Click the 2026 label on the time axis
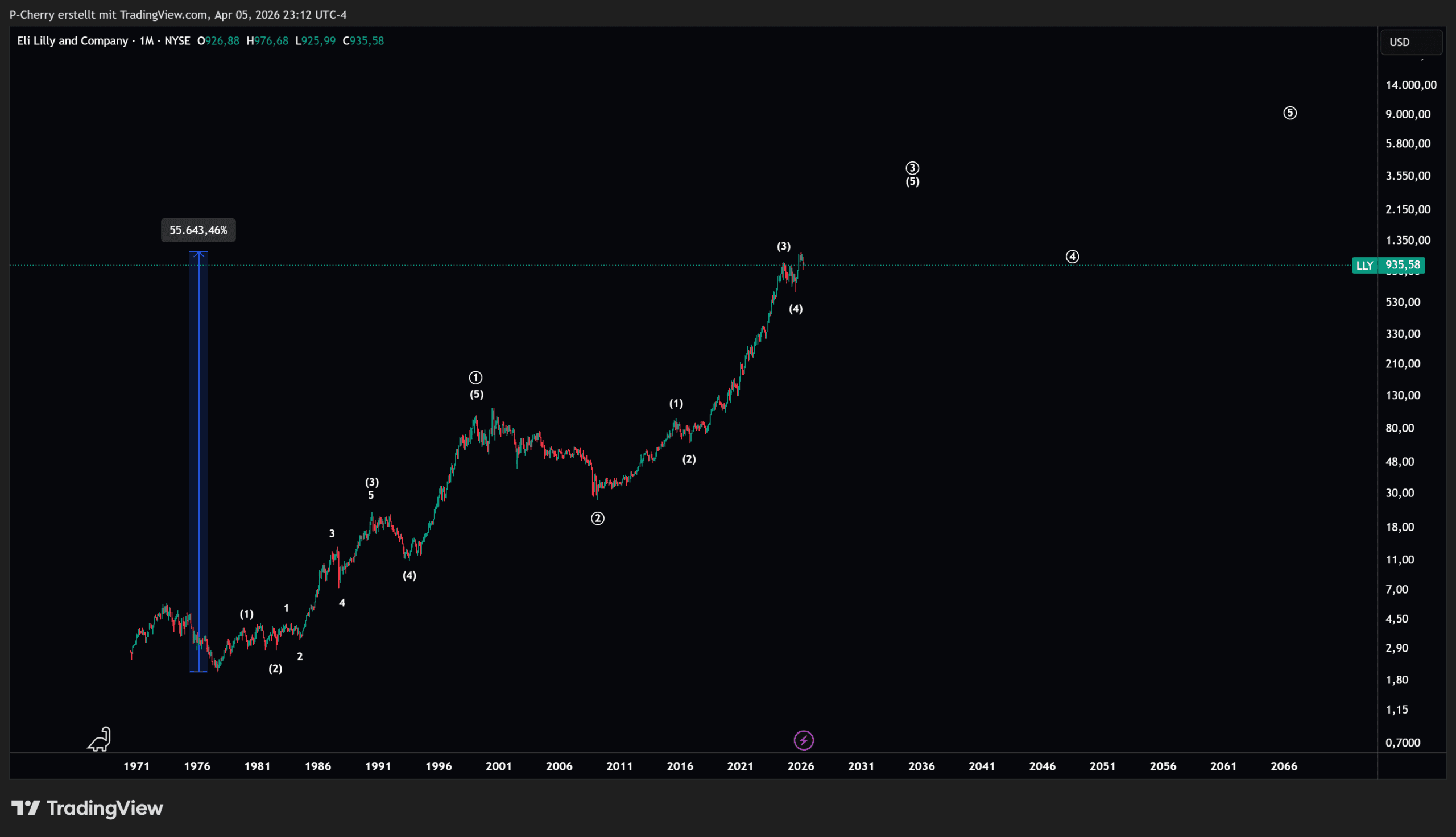 click(x=800, y=766)
